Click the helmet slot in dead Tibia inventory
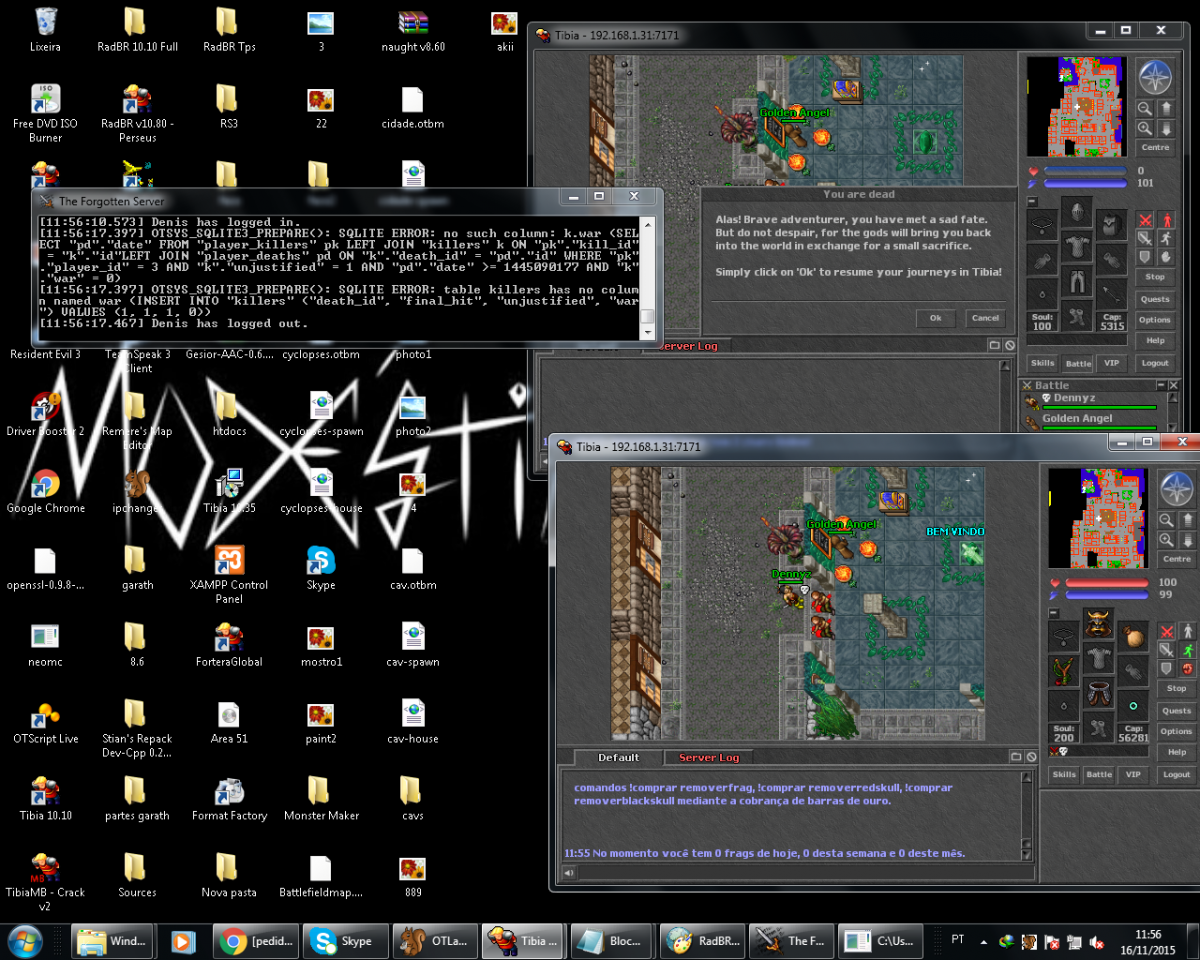Viewport: 1200px width, 960px height. [x=1077, y=212]
